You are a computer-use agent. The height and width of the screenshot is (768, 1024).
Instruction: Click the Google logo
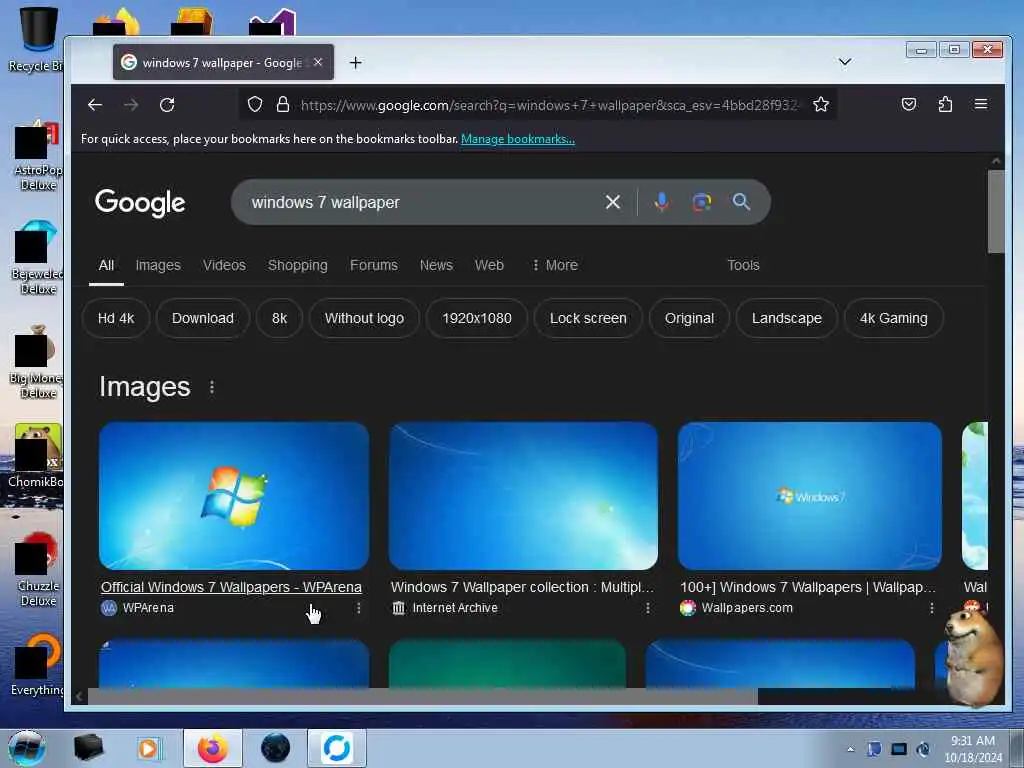140,202
